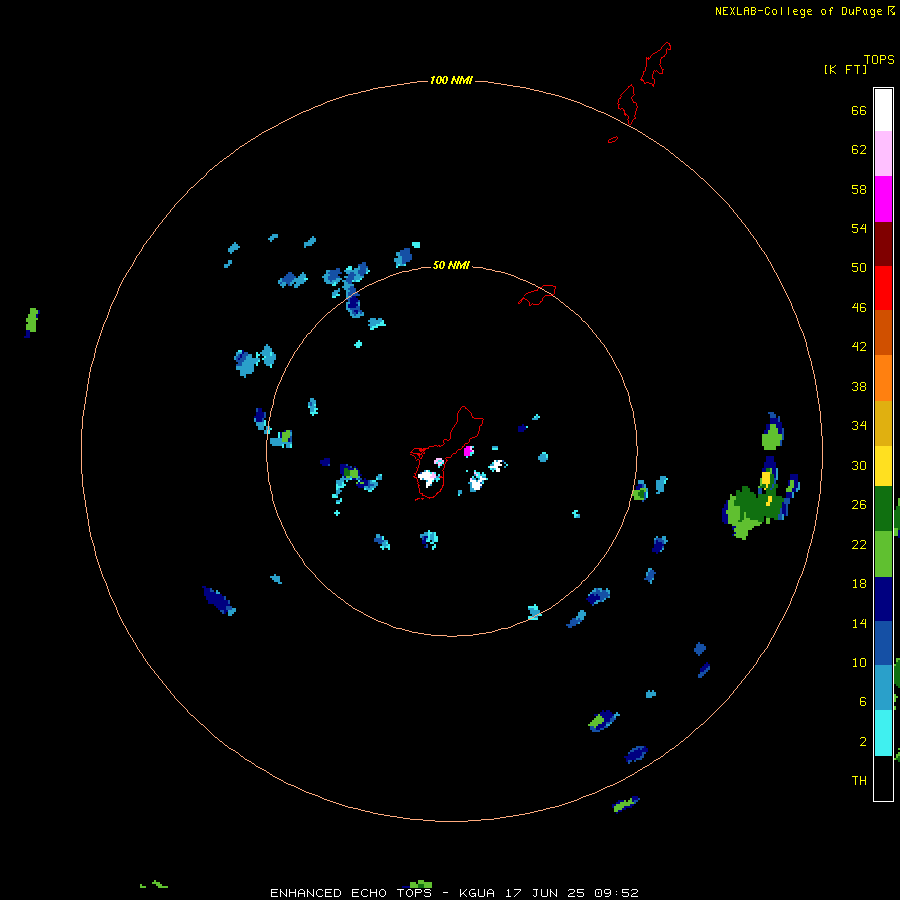The image size is (900, 900).
Task: Click the 66 legend value
Action: 859,111
